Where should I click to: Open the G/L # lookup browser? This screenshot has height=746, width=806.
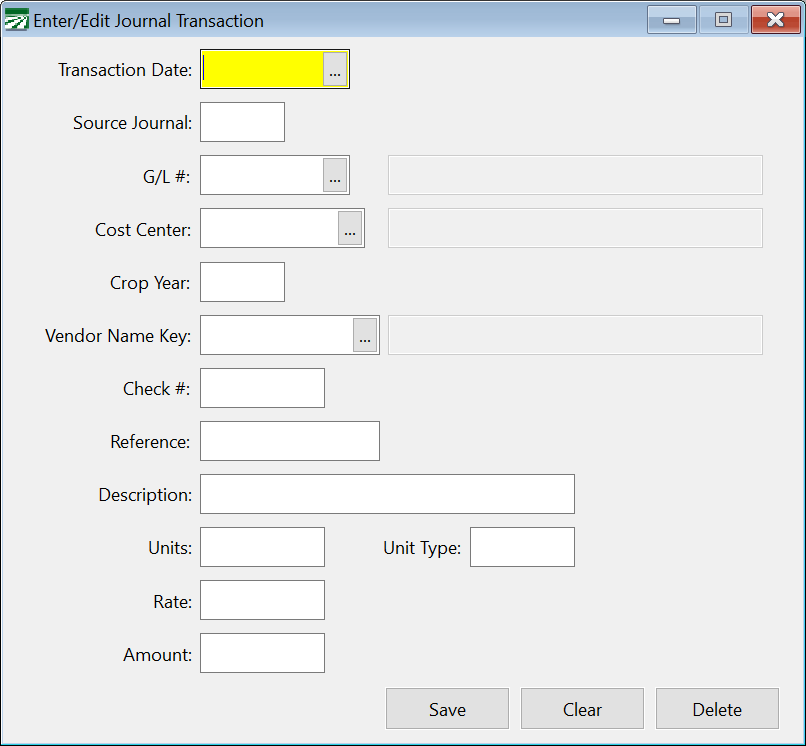tap(336, 175)
